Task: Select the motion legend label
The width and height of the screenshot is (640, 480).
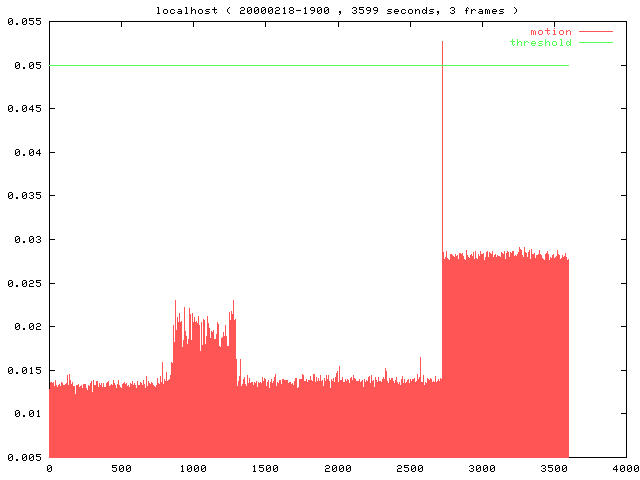Action: click(551, 32)
